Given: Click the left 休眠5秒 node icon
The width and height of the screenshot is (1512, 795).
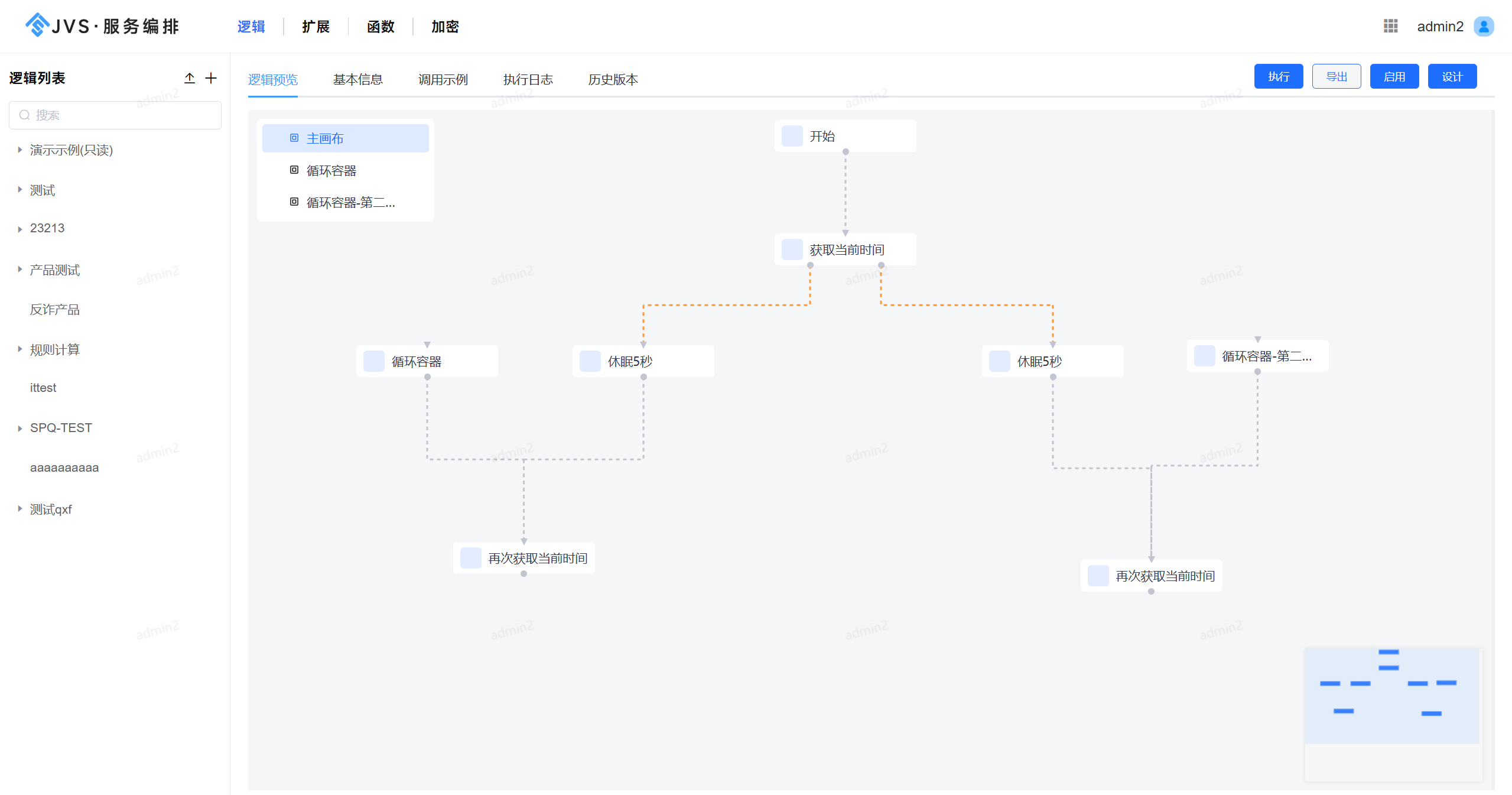Looking at the screenshot, I should 590,361.
